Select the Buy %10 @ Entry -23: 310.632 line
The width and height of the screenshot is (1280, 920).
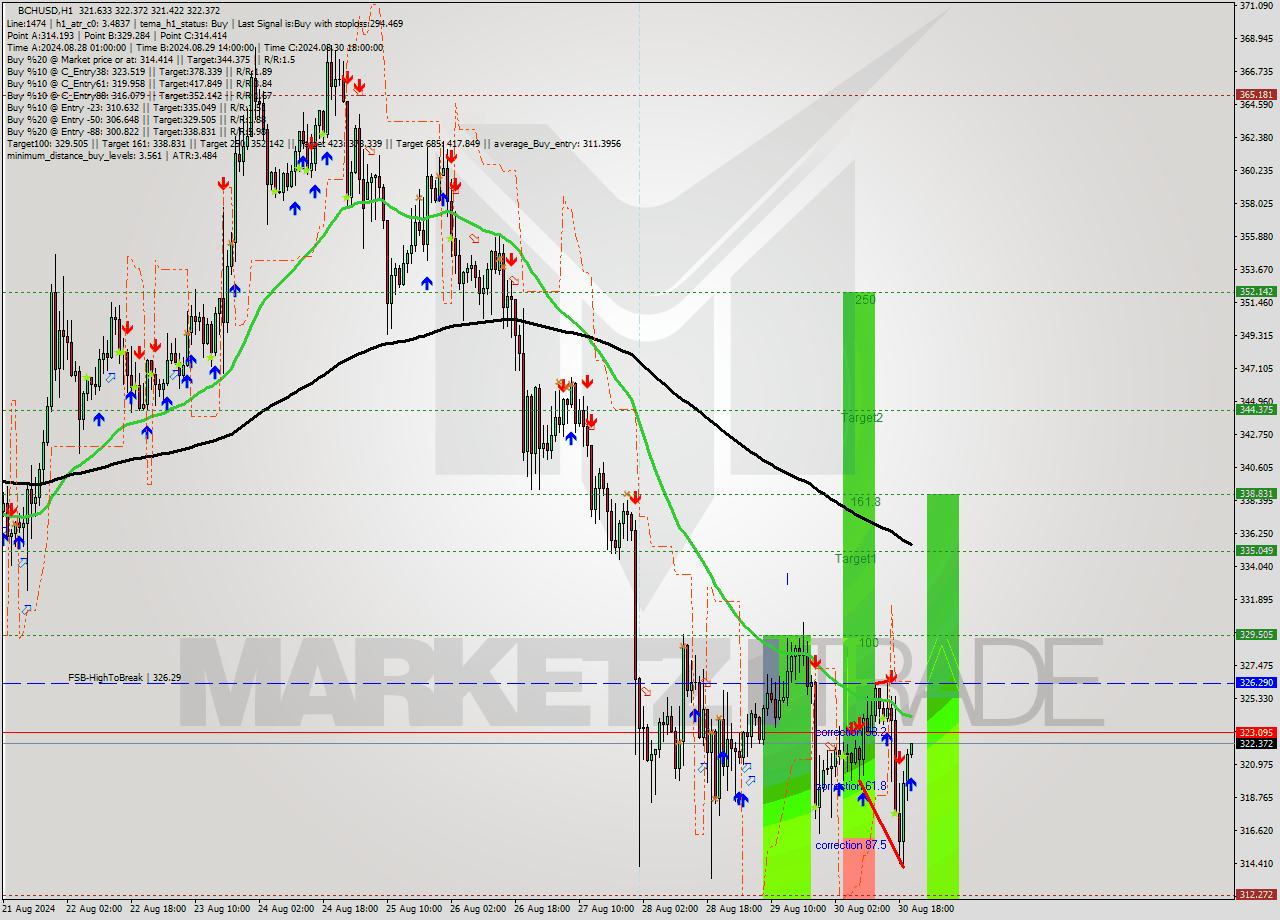point(136,107)
